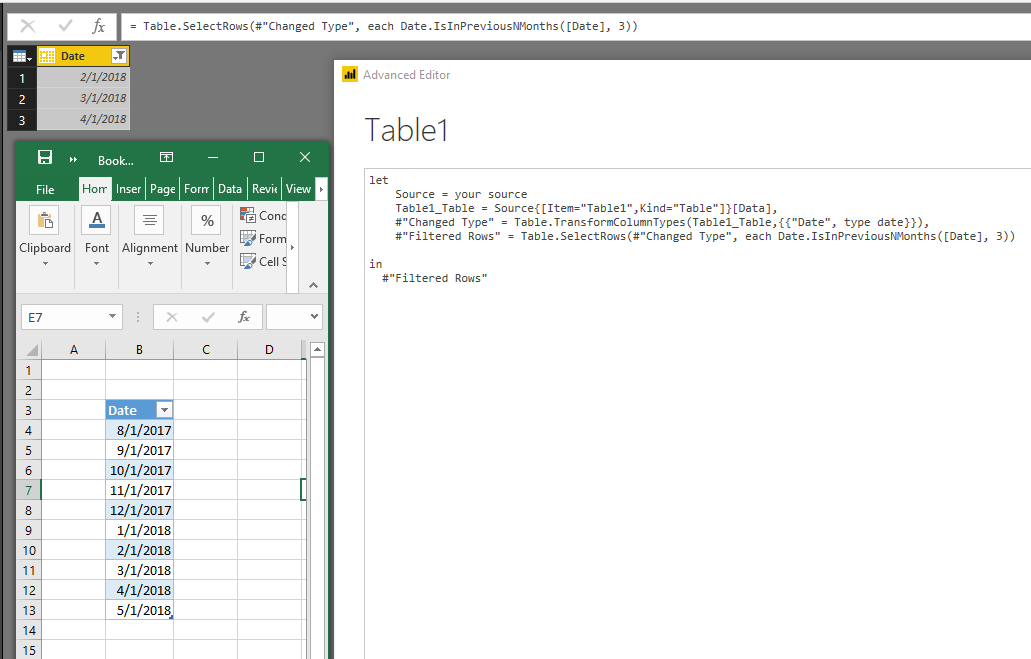Select Power Query row with 4/1/2018

point(83,119)
